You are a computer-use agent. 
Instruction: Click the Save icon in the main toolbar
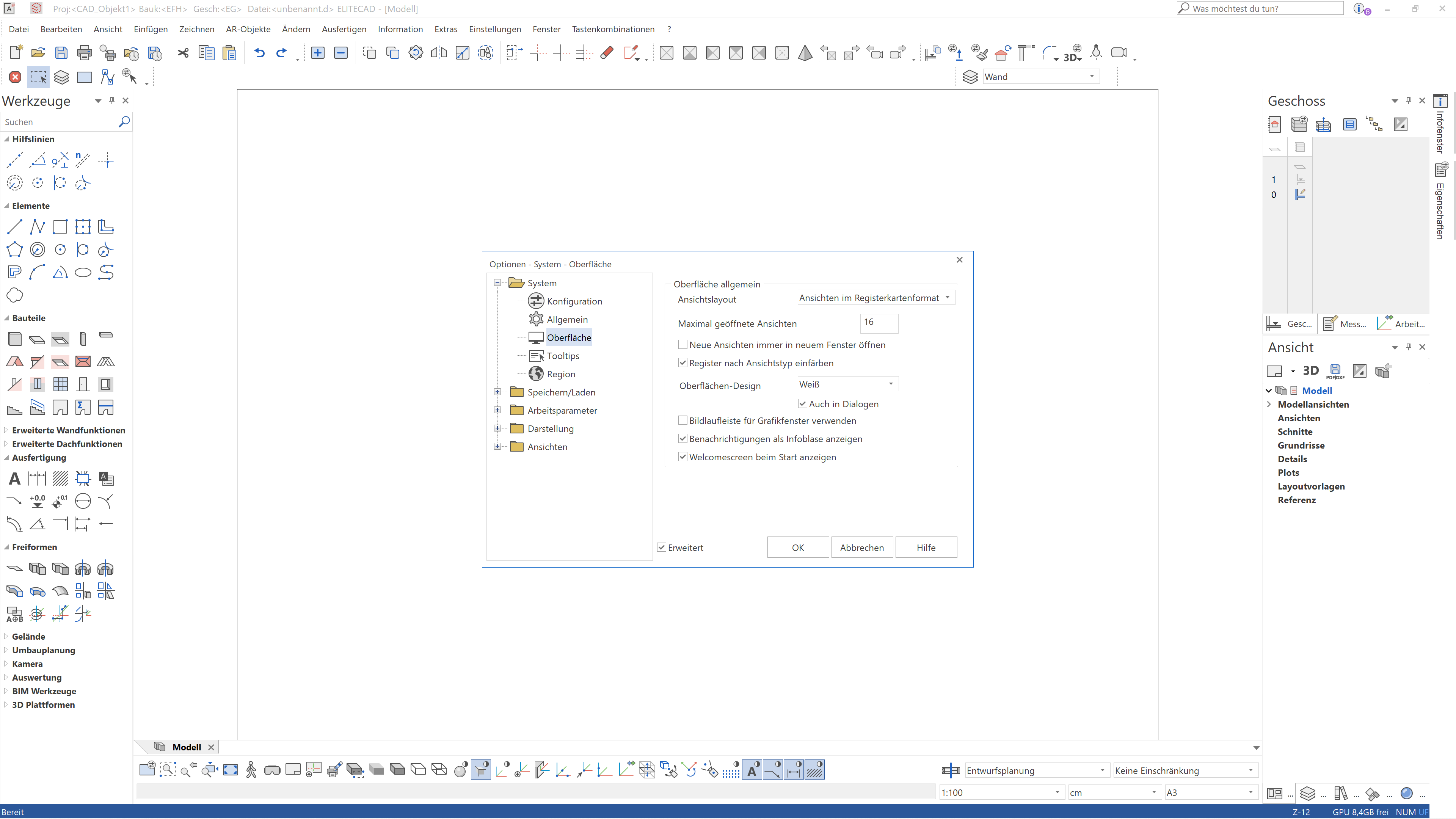pos(61,53)
